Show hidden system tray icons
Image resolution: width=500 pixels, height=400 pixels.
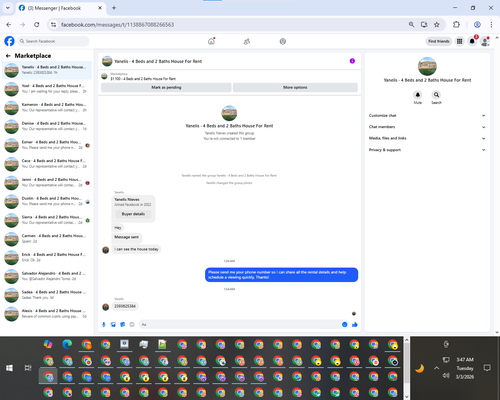436,368
